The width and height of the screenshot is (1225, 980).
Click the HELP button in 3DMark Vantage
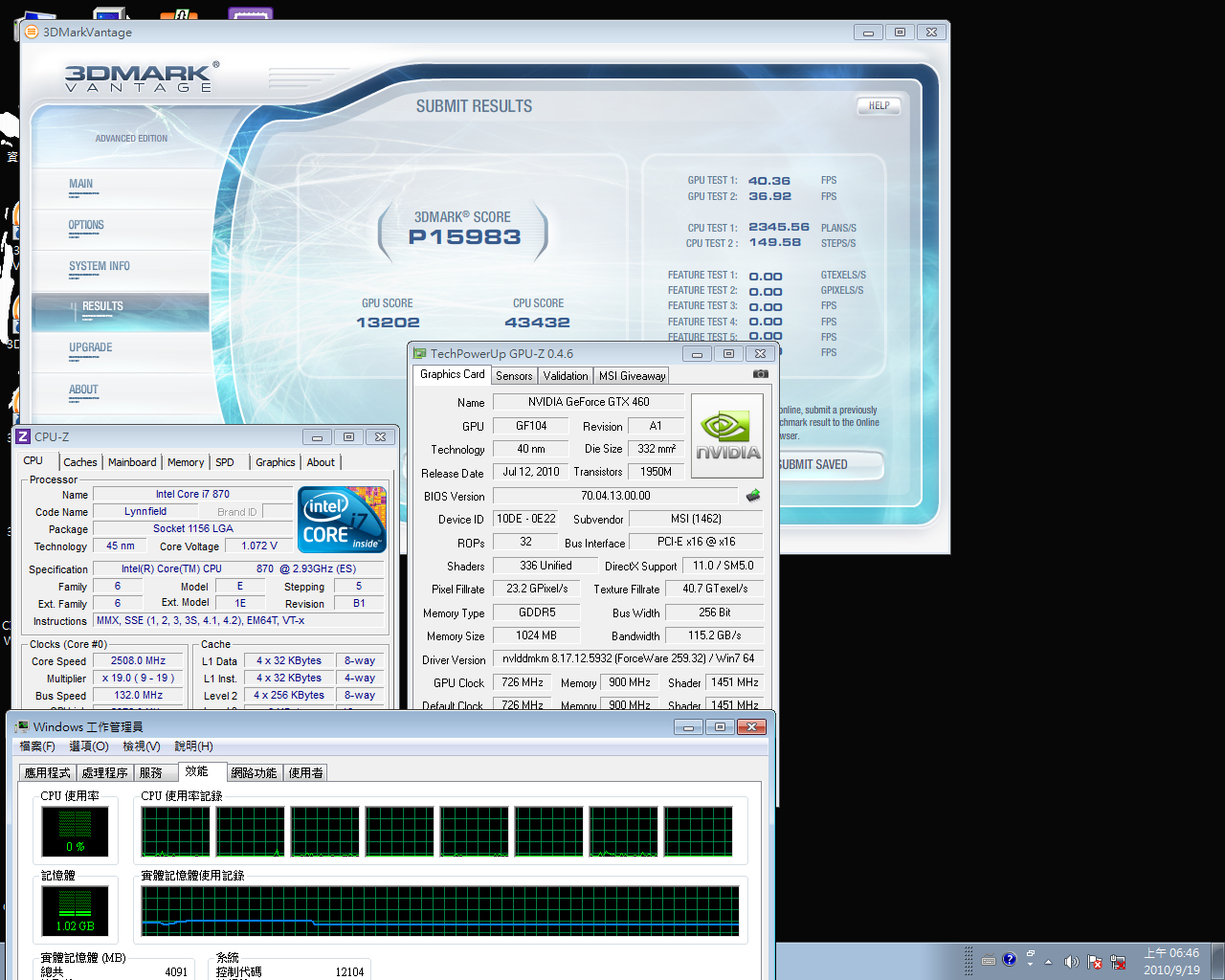[879, 106]
